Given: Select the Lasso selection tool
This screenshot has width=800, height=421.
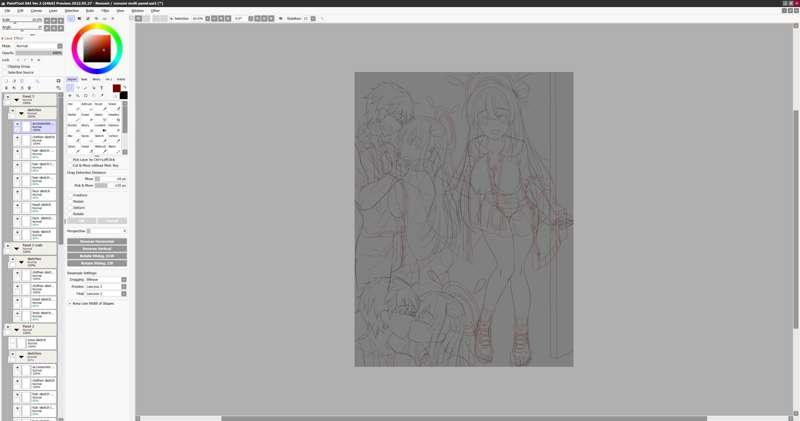Looking at the screenshot, I should 78,88.
